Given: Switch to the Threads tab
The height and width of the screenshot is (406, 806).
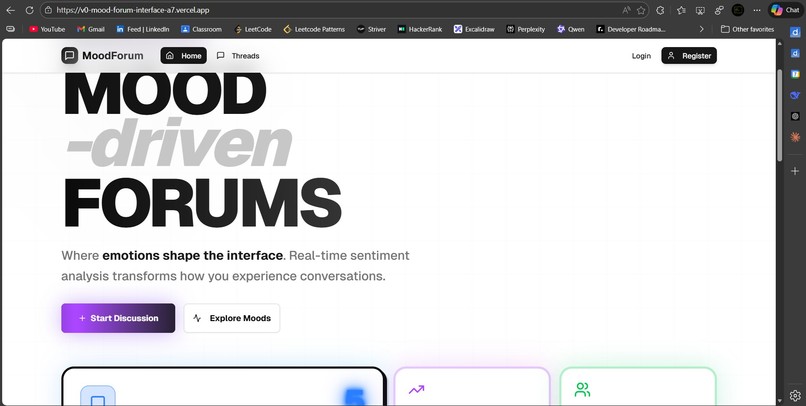Looking at the screenshot, I should click(x=238, y=56).
